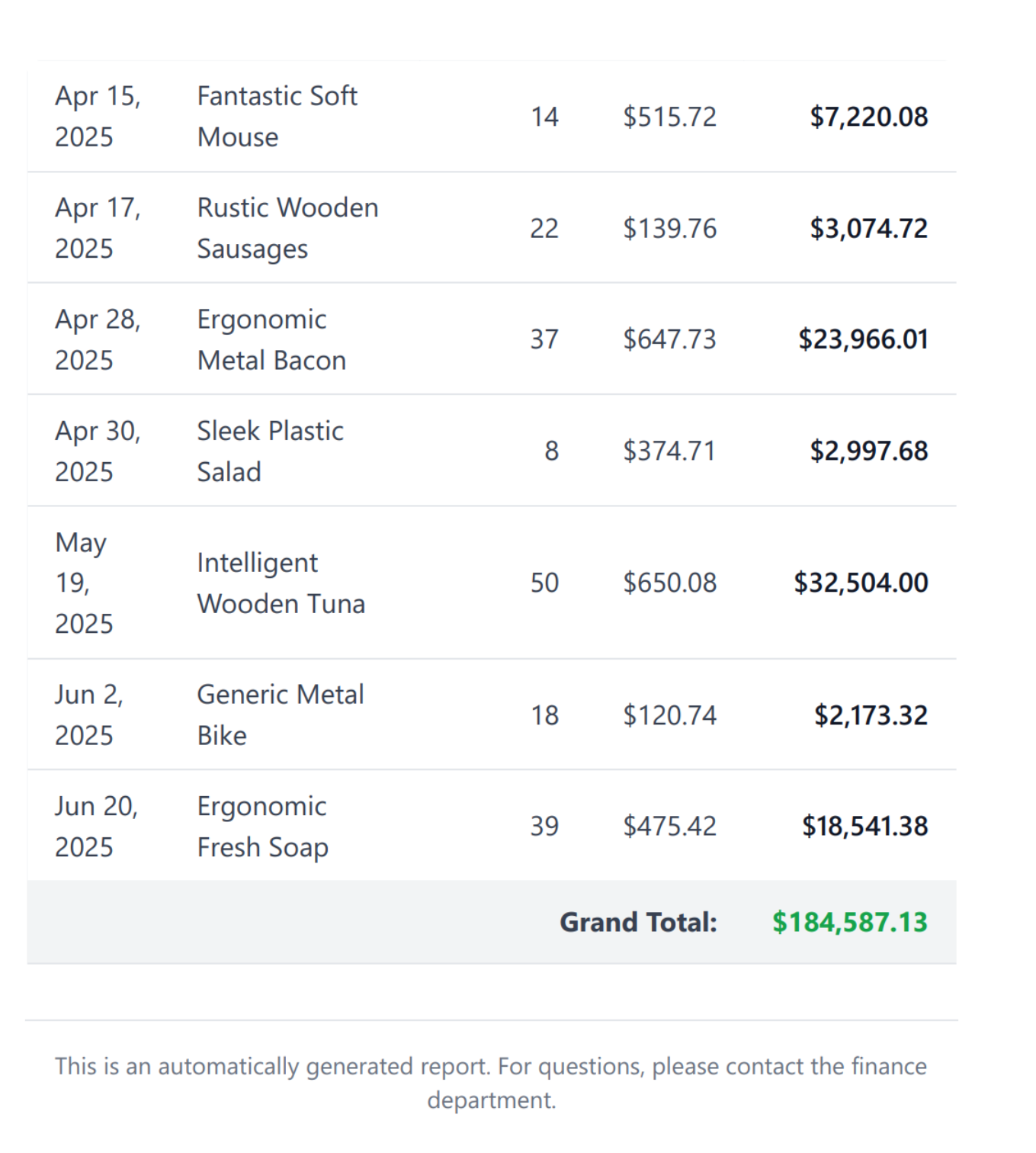Click the $139.76 unit price

point(670,228)
